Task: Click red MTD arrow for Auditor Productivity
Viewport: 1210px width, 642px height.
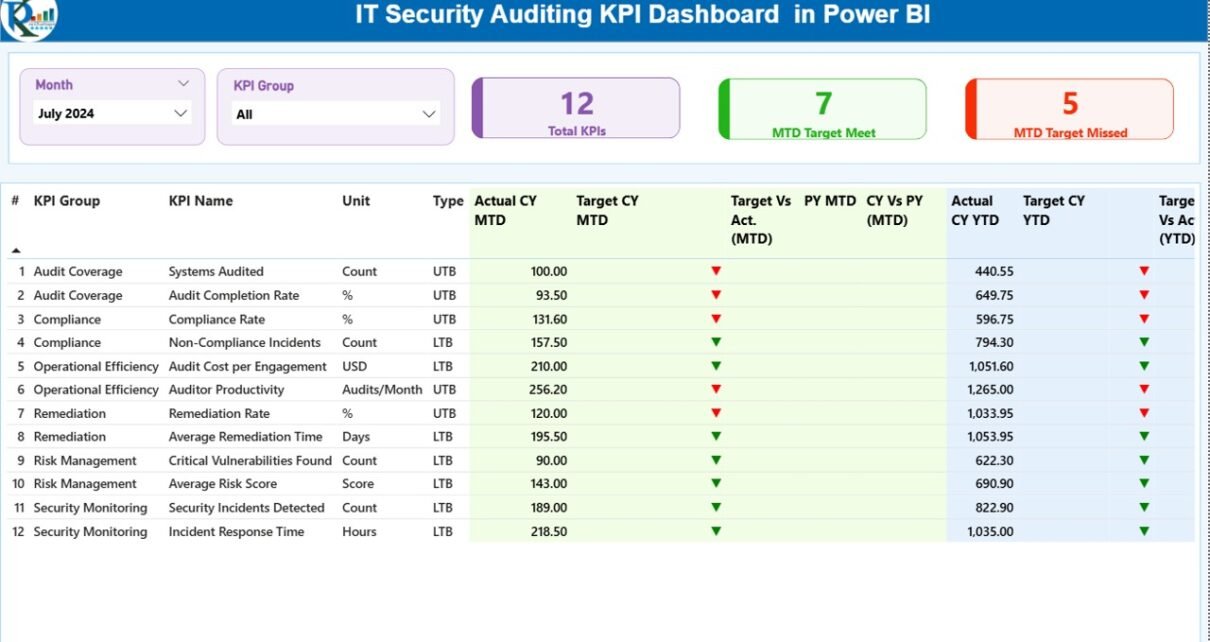Action: click(x=716, y=389)
